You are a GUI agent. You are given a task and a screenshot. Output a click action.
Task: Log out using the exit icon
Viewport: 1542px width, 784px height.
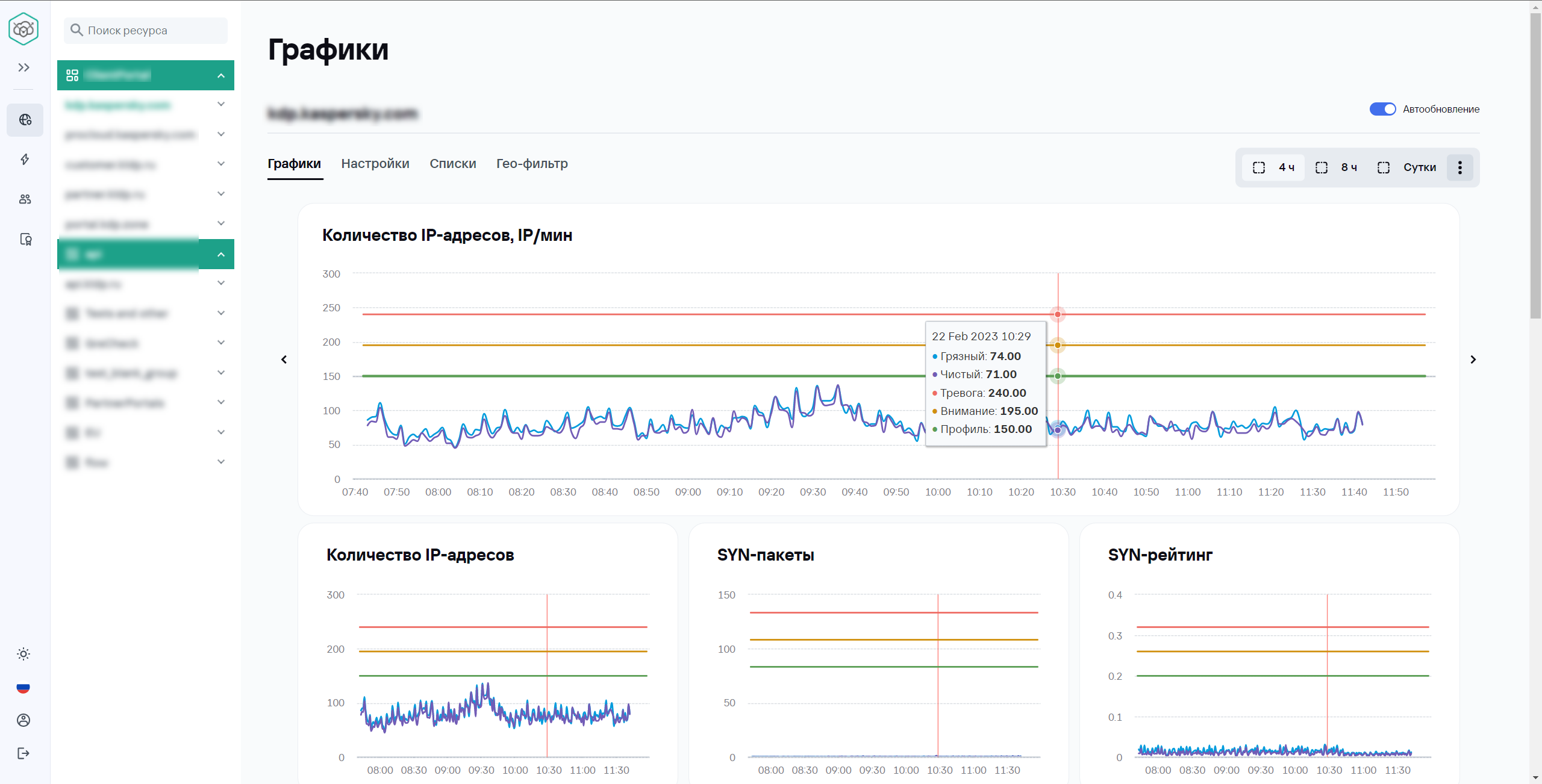click(23, 753)
